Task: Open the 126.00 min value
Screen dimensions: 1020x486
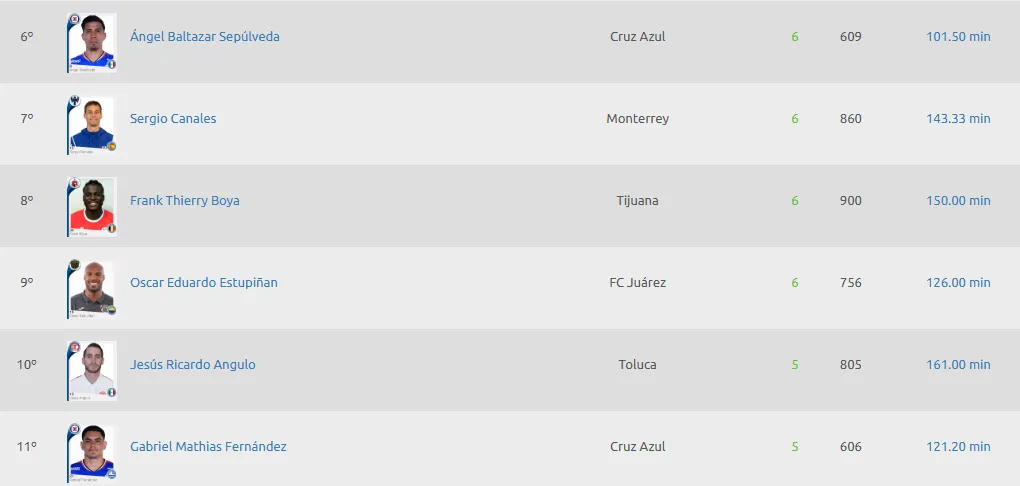Action: pyautogui.click(x=958, y=282)
